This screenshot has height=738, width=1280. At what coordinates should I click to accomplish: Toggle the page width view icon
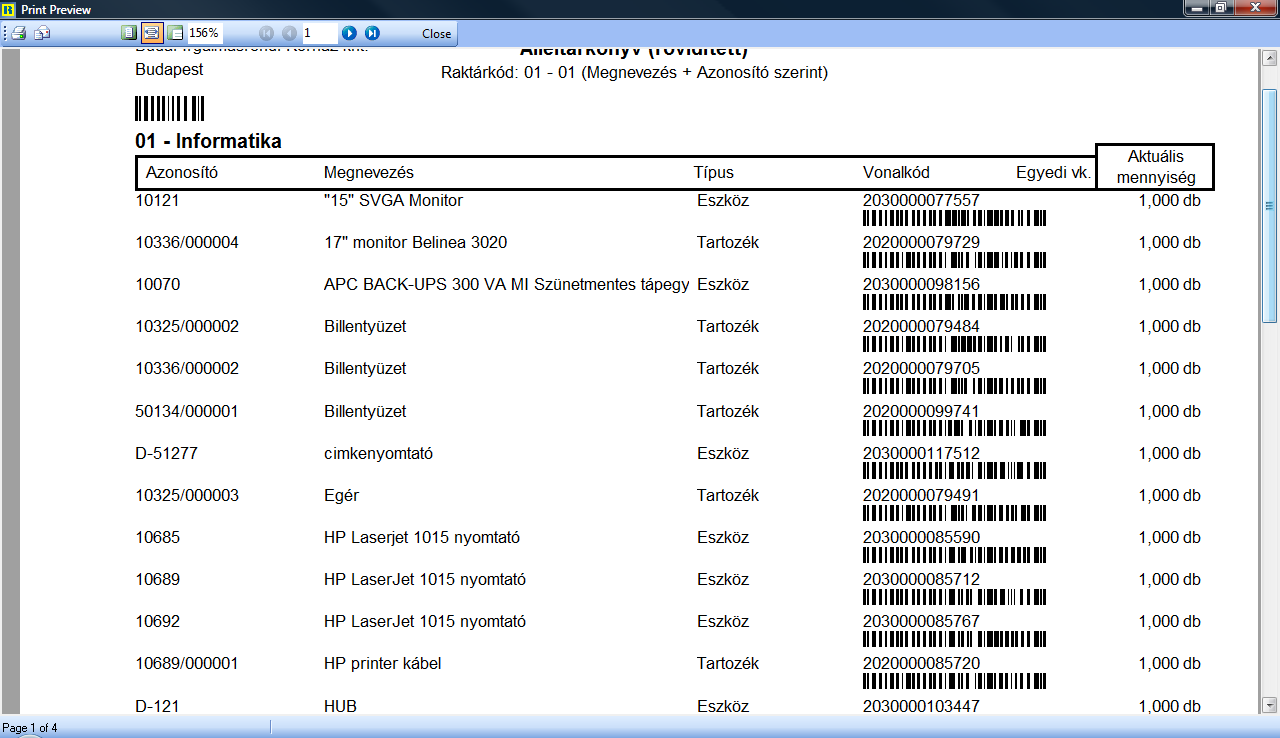tap(152, 33)
